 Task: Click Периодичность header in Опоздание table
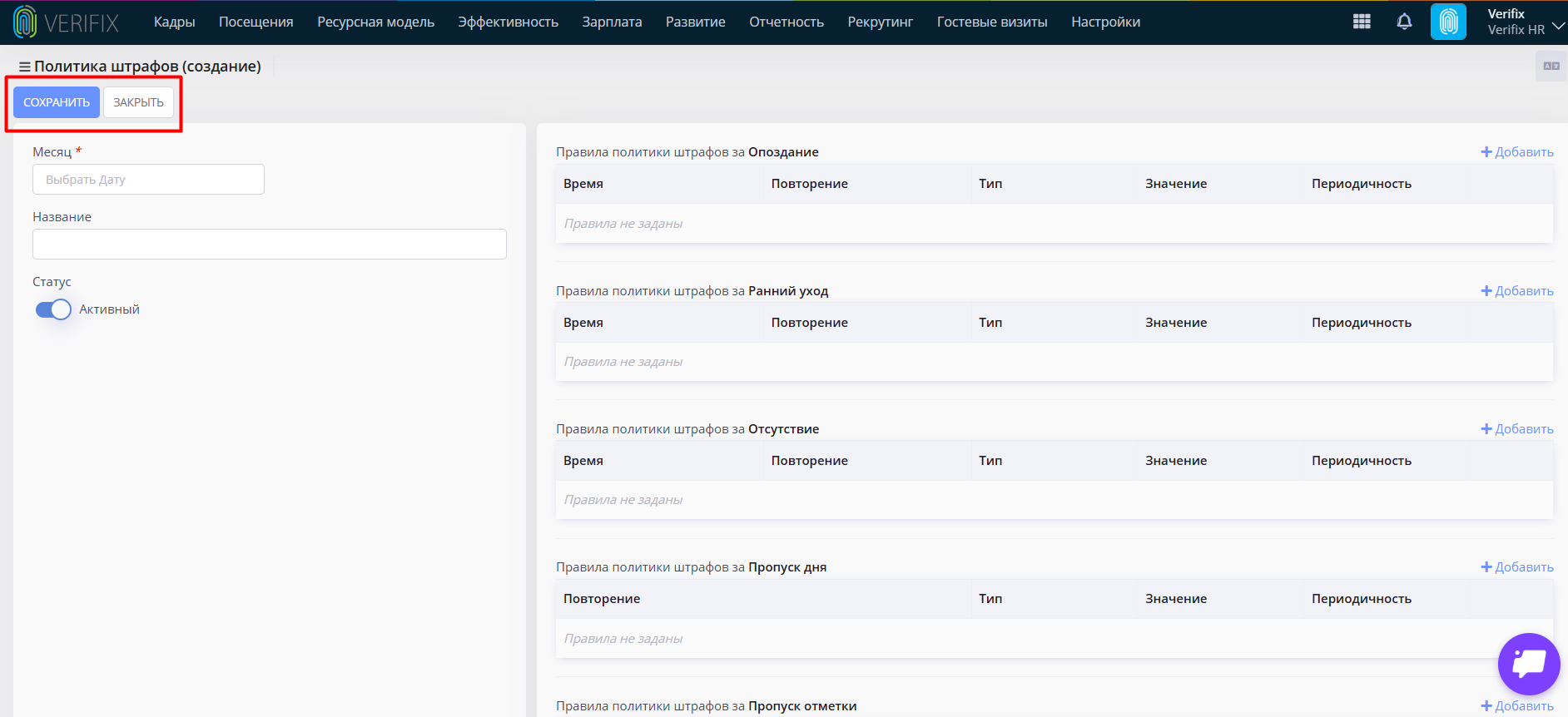(x=1362, y=184)
